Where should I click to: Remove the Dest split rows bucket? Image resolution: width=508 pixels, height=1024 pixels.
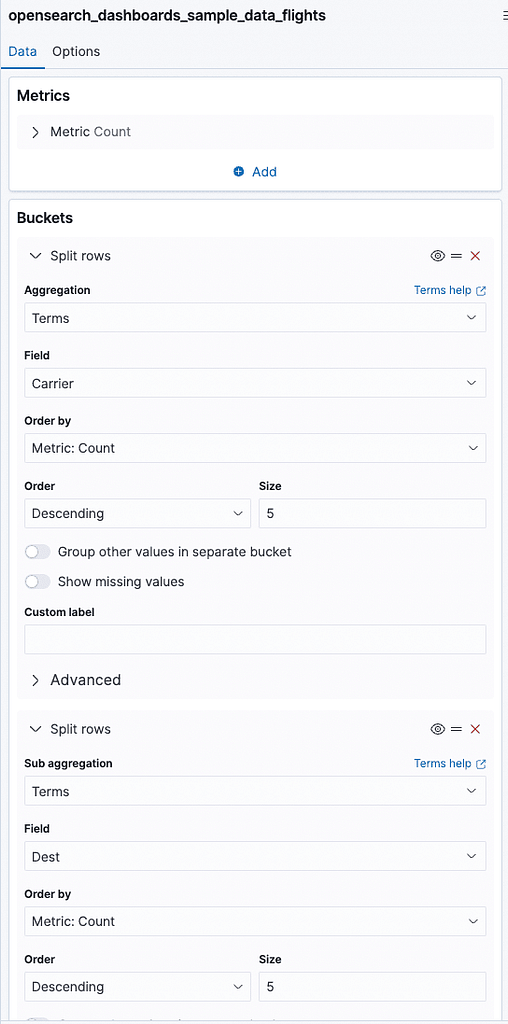click(x=475, y=729)
